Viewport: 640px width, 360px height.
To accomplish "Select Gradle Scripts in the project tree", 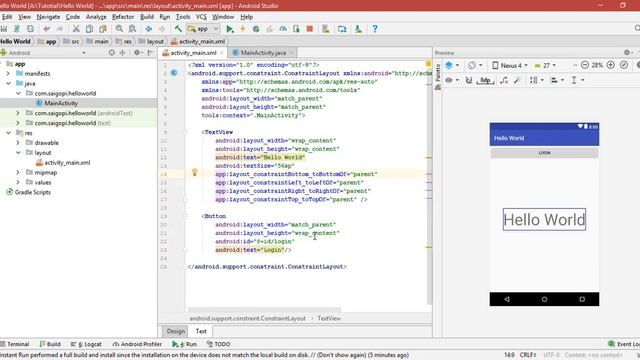I will pos(32,192).
